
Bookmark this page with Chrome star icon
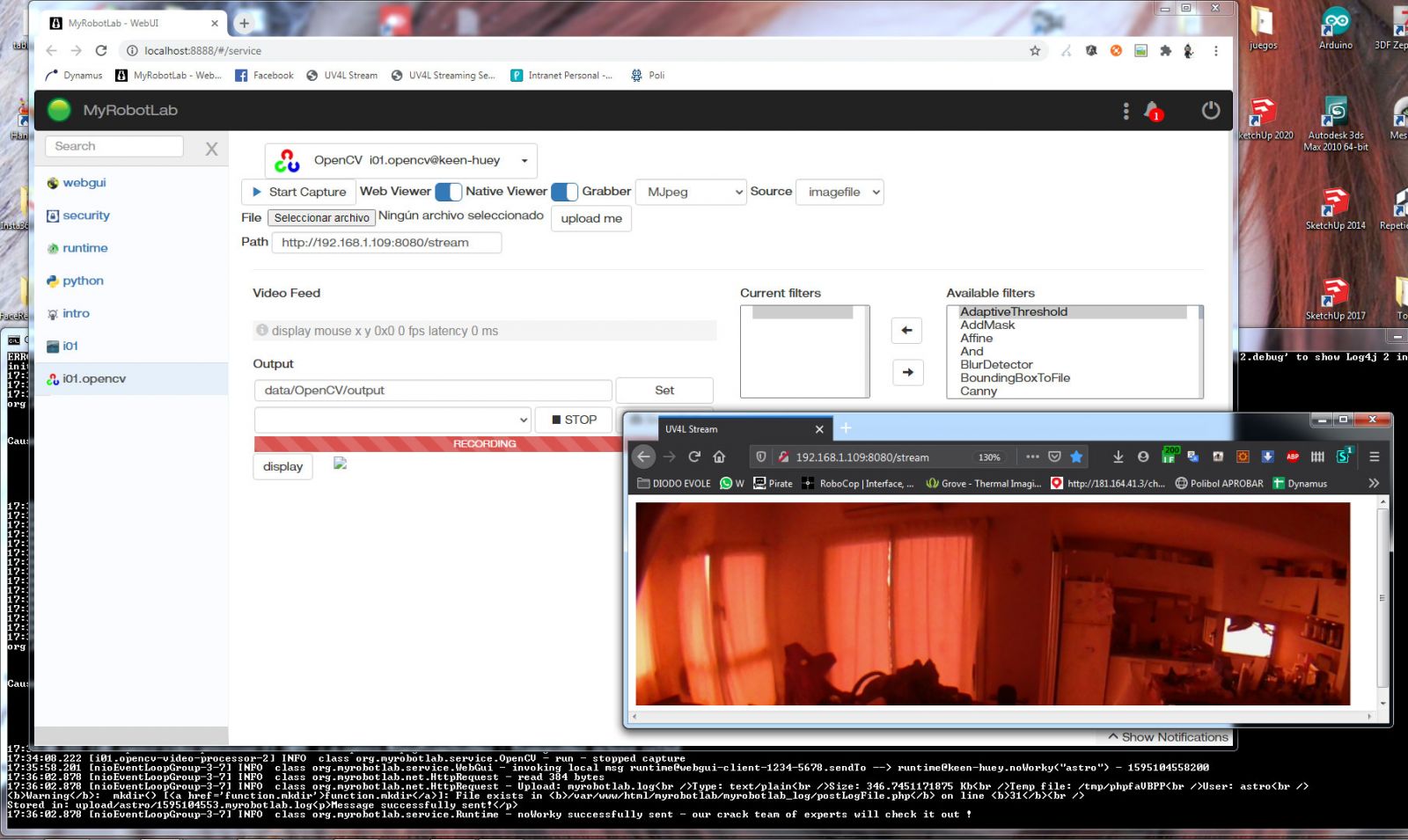pyautogui.click(x=1035, y=51)
